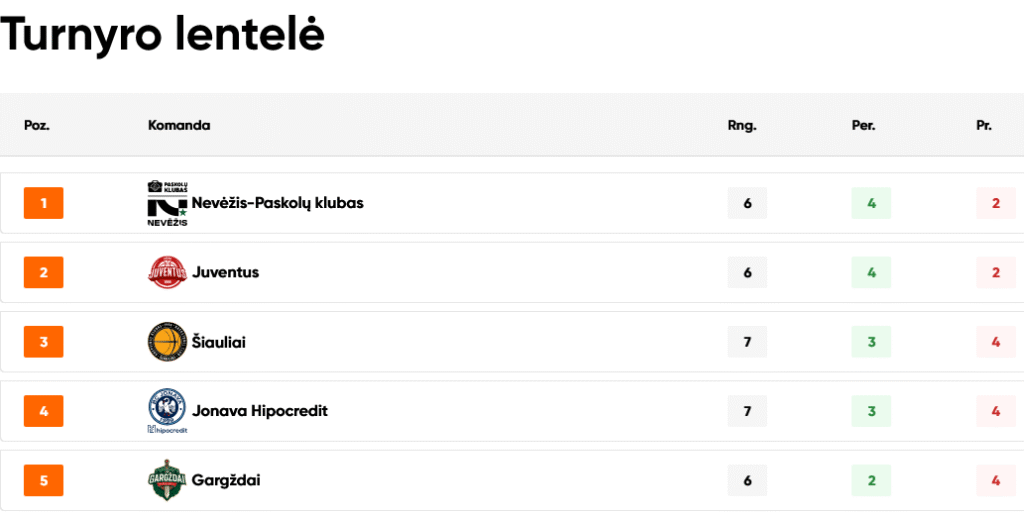
Task: Click the Turnyro lentelė heading
Action: point(163,35)
